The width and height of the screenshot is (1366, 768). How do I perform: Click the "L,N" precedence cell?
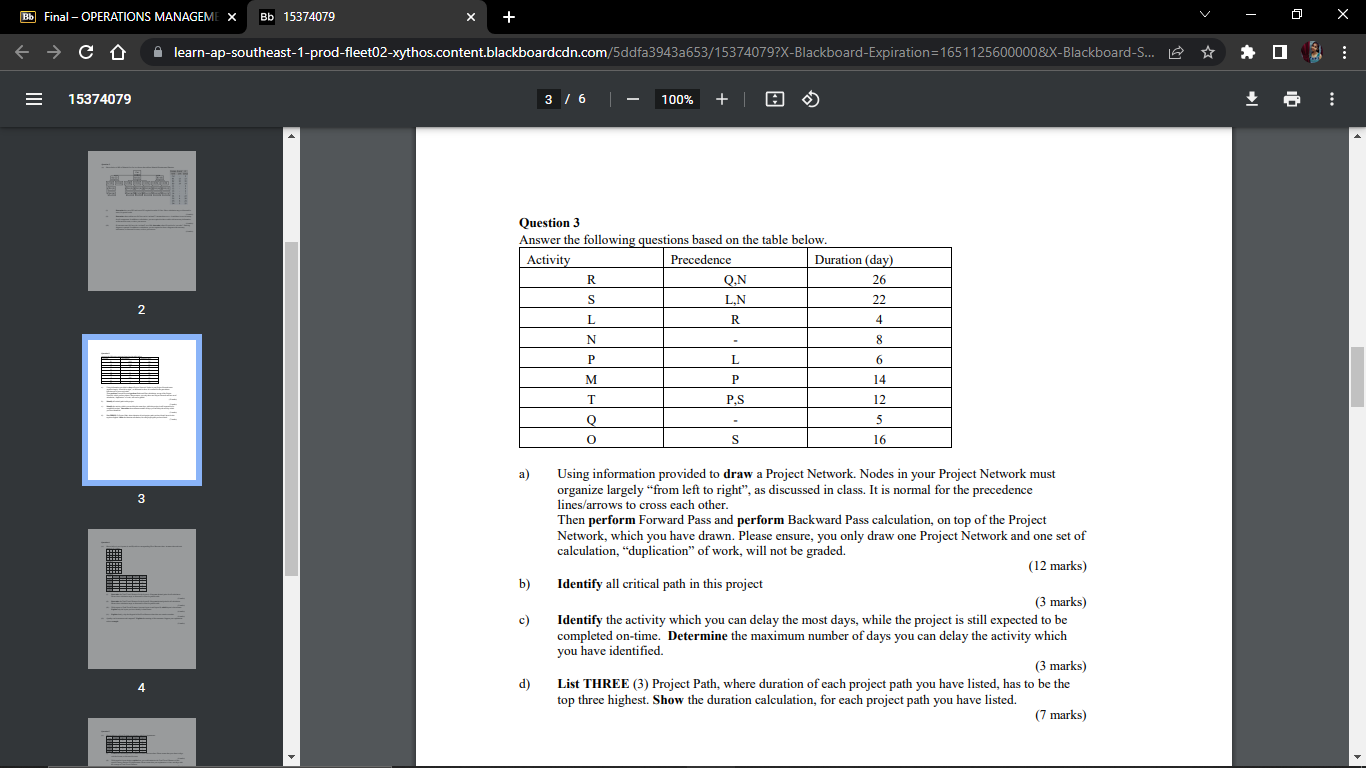(x=735, y=300)
